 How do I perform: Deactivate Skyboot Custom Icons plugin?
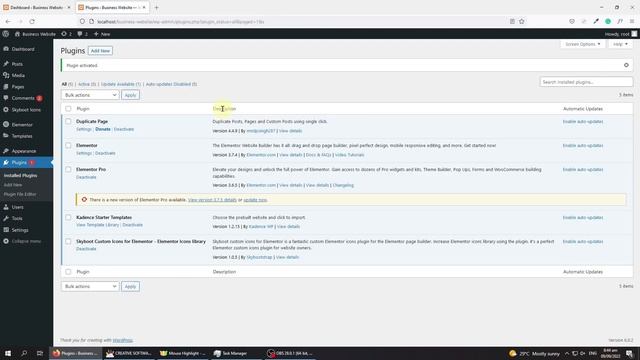point(86,249)
